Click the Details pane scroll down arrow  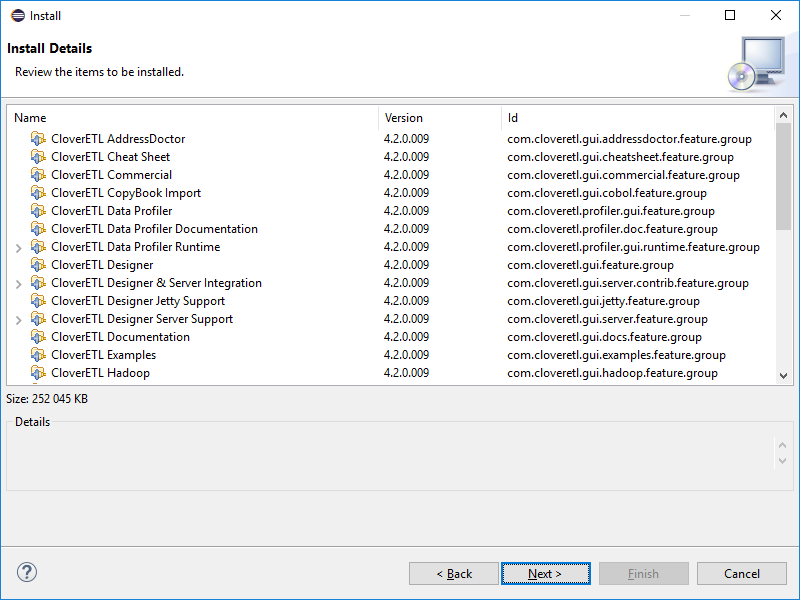[782, 461]
